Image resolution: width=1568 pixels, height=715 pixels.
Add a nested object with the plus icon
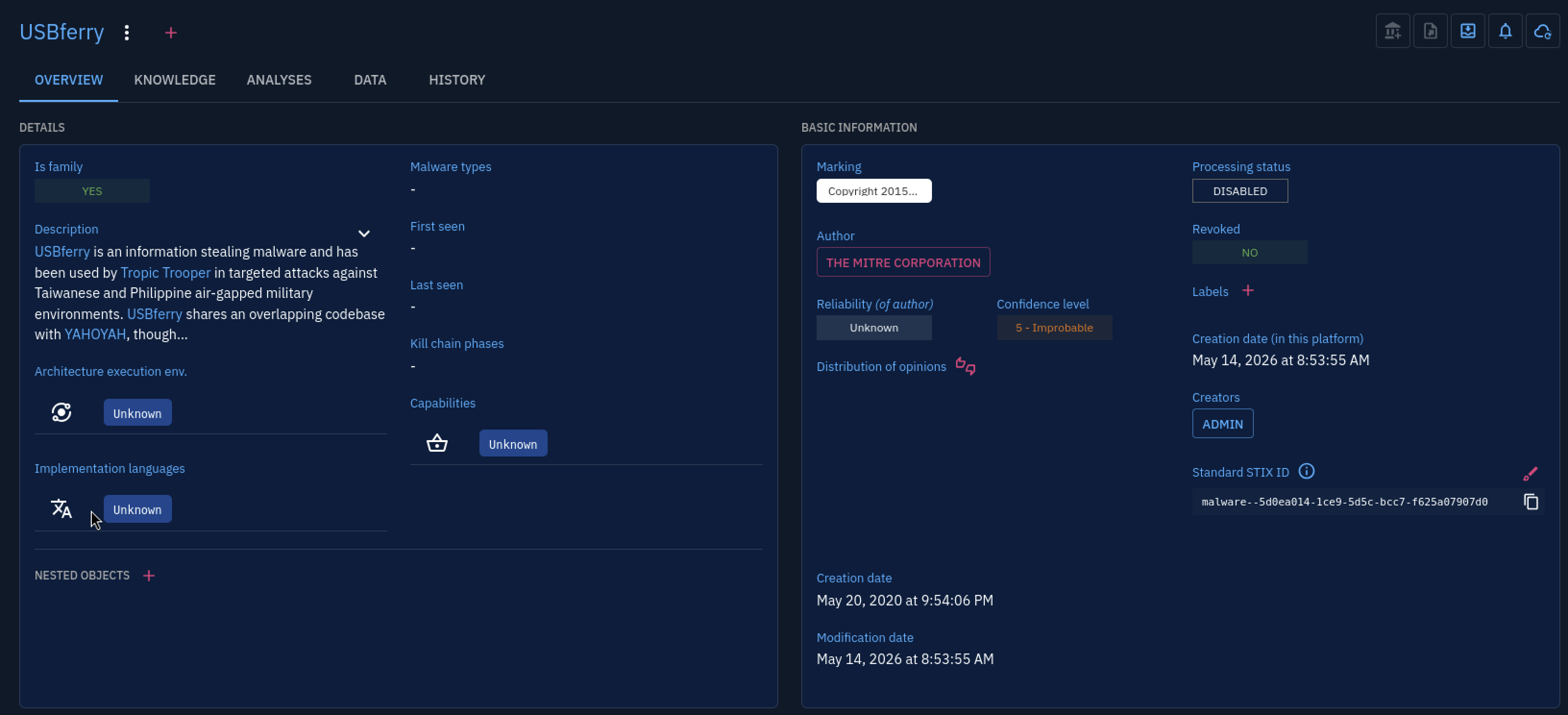click(149, 576)
